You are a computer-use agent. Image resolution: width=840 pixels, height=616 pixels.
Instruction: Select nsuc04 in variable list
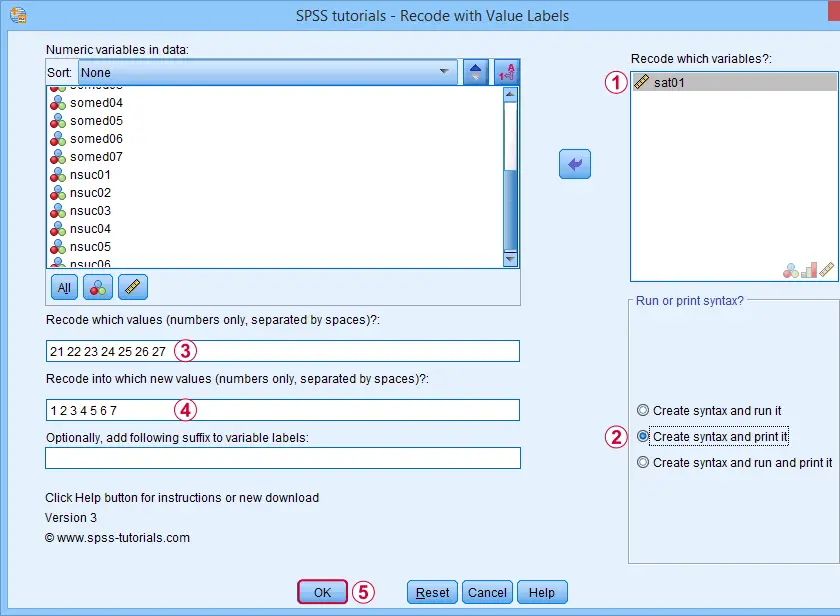pos(275,229)
